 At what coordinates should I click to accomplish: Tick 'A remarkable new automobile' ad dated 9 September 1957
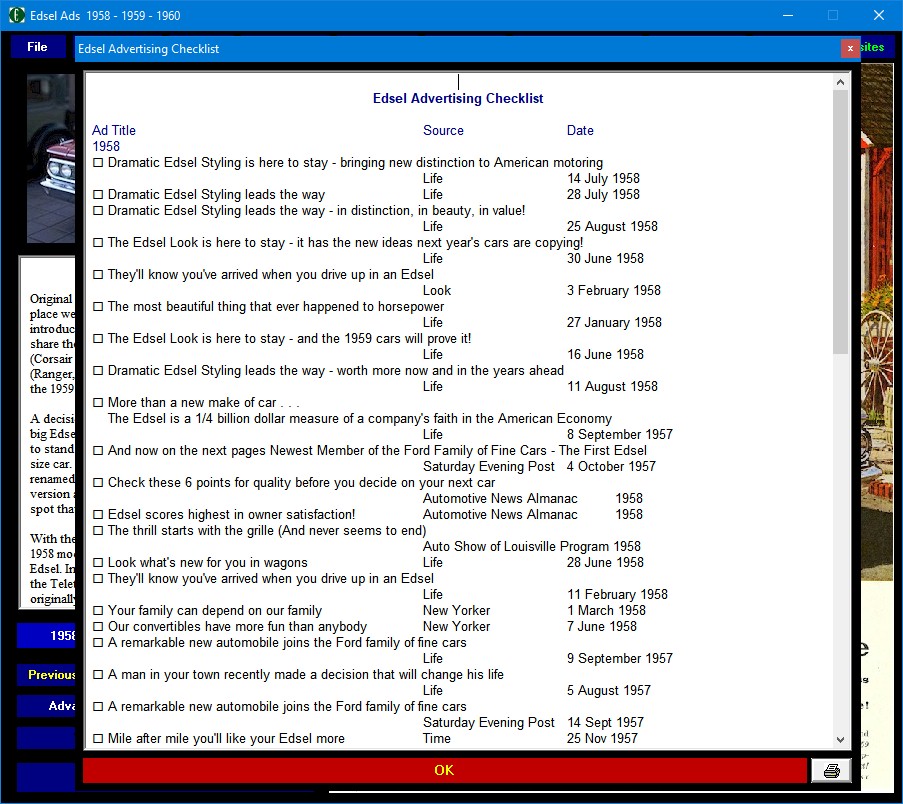[98, 643]
